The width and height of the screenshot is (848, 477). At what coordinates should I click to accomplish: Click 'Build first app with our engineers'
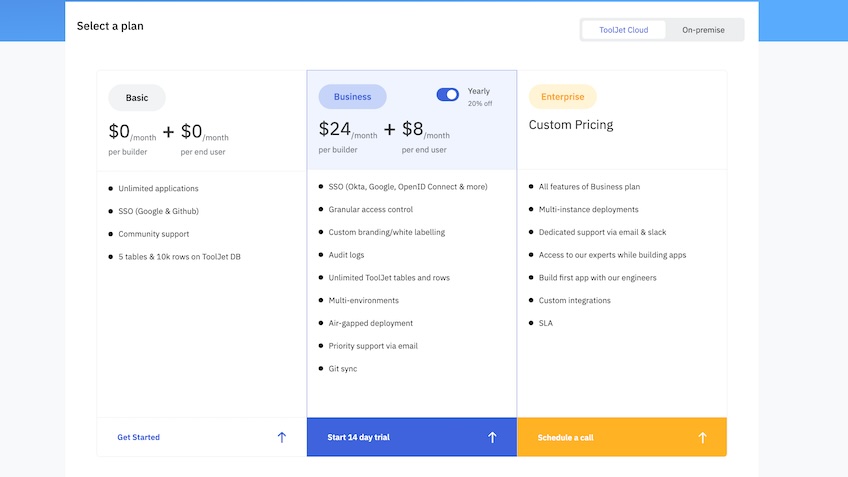point(598,277)
